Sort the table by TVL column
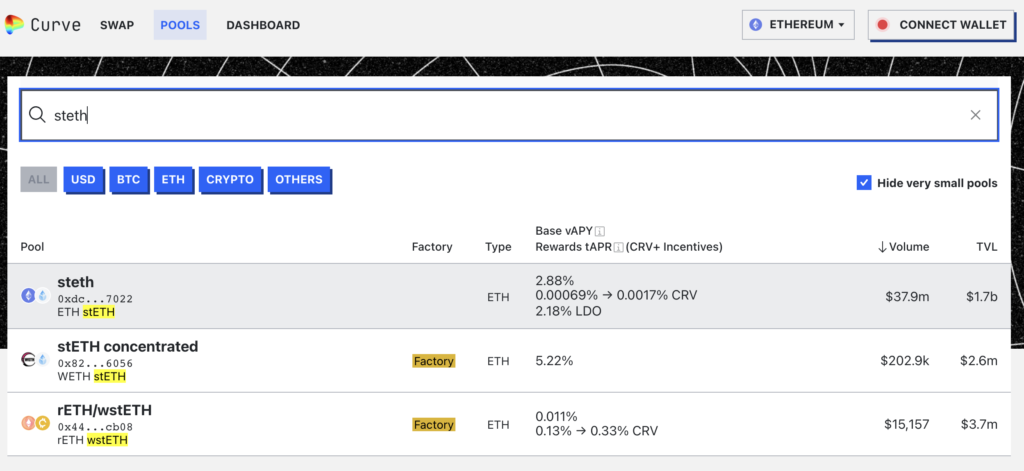The image size is (1024, 471). pyautogui.click(x=987, y=247)
